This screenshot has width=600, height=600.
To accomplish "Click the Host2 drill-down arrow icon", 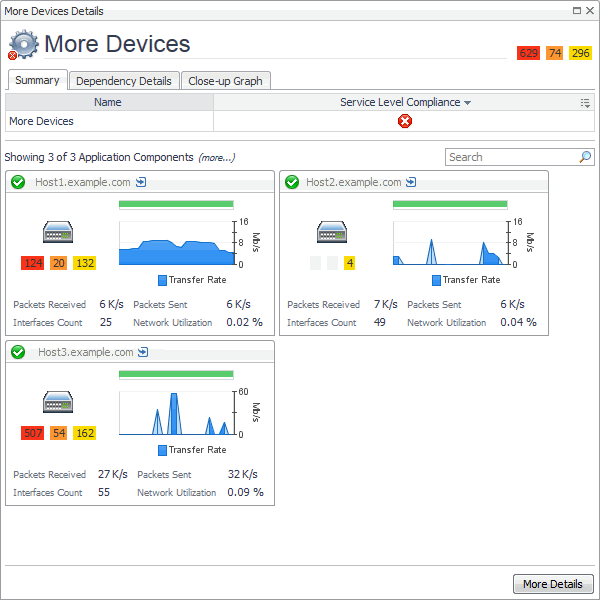I will point(411,182).
